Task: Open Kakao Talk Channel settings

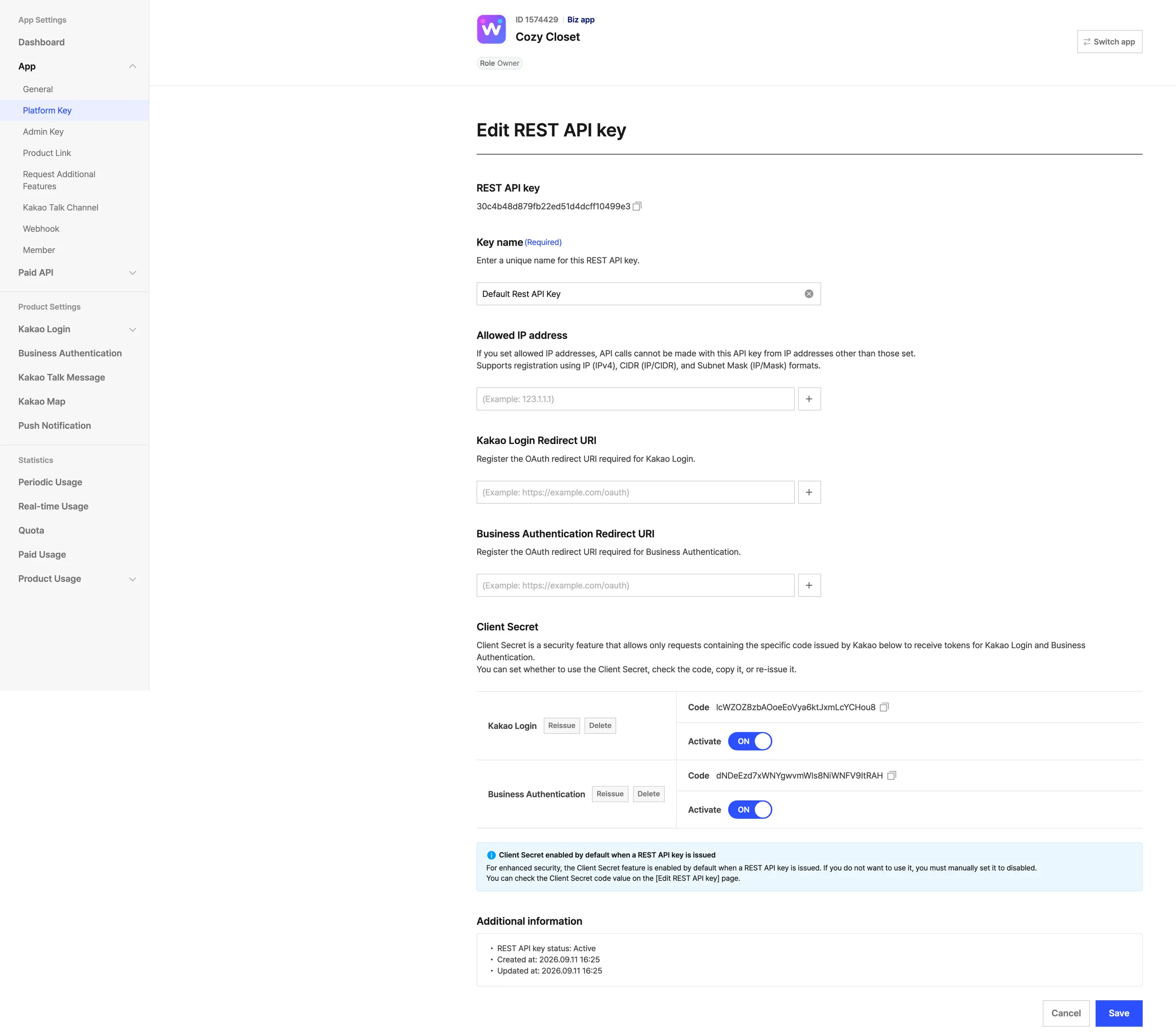Action: (x=60, y=208)
